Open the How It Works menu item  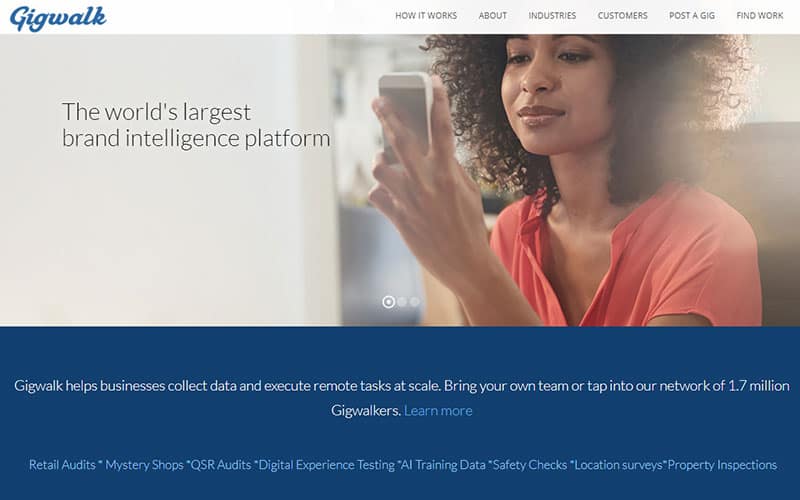[x=426, y=16]
